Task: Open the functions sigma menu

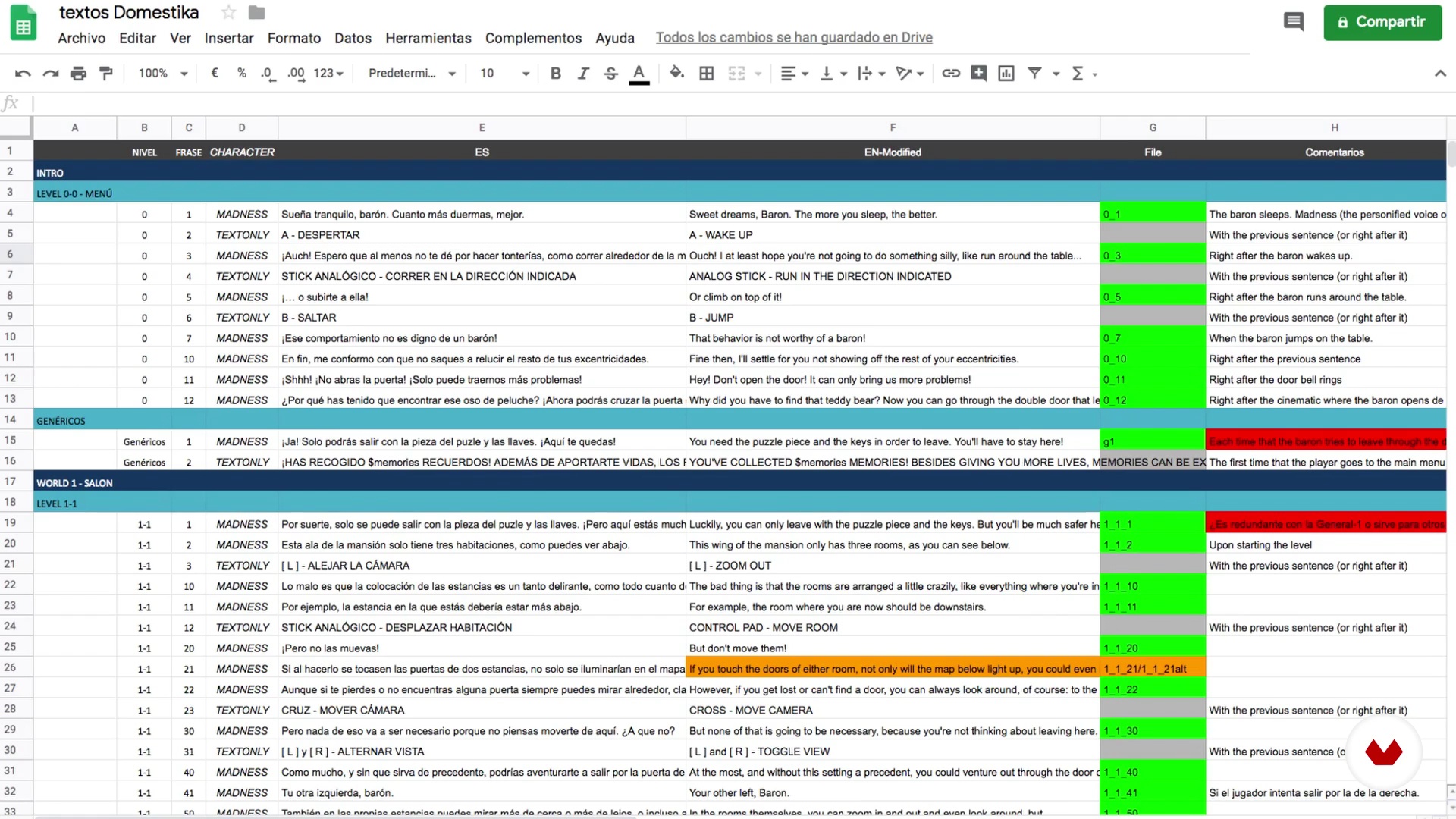Action: 1084,74
